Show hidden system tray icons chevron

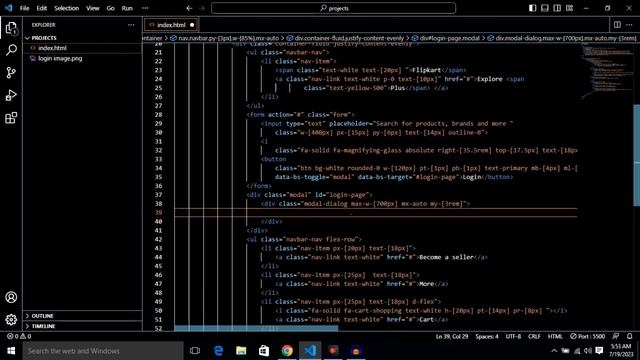pyautogui.click(x=554, y=351)
